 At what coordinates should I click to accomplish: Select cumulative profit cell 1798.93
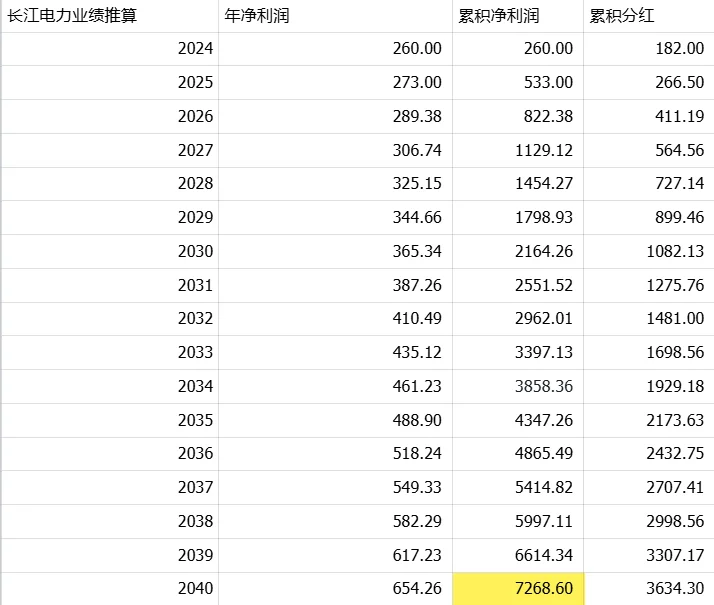pyautogui.click(x=518, y=218)
